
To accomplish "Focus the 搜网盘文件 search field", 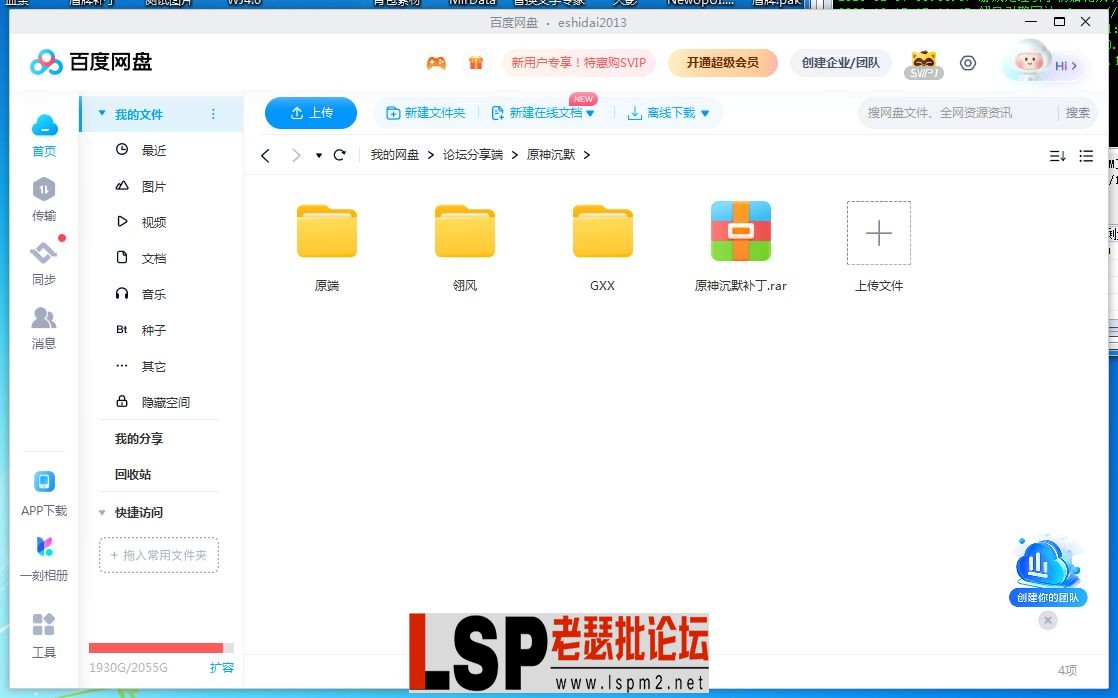I will tap(959, 113).
